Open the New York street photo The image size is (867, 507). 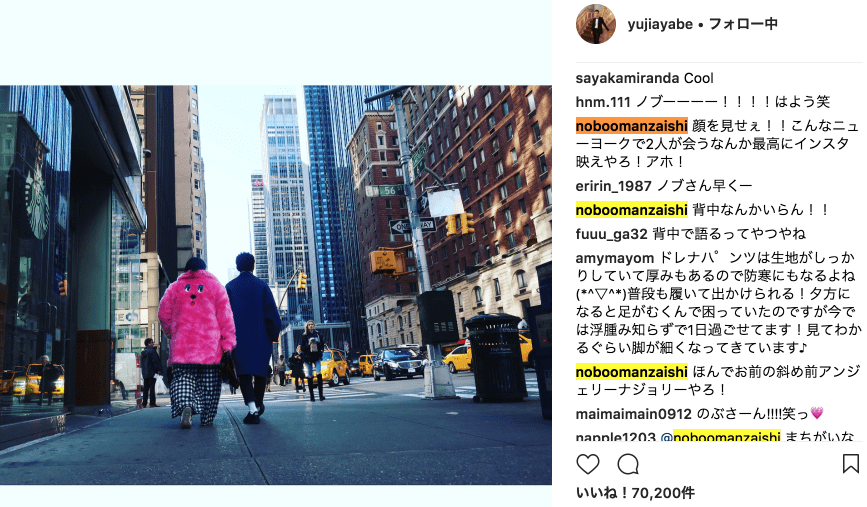point(276,285)
